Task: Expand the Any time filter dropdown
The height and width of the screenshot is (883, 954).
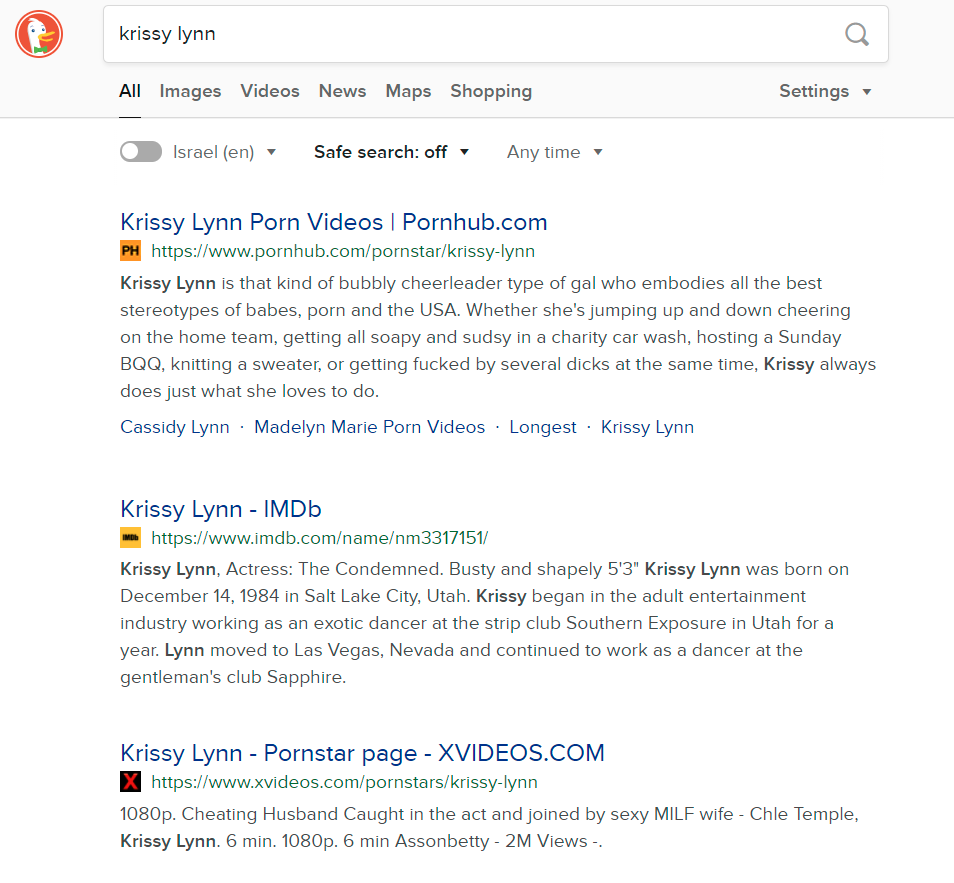Action: (554, 152)
